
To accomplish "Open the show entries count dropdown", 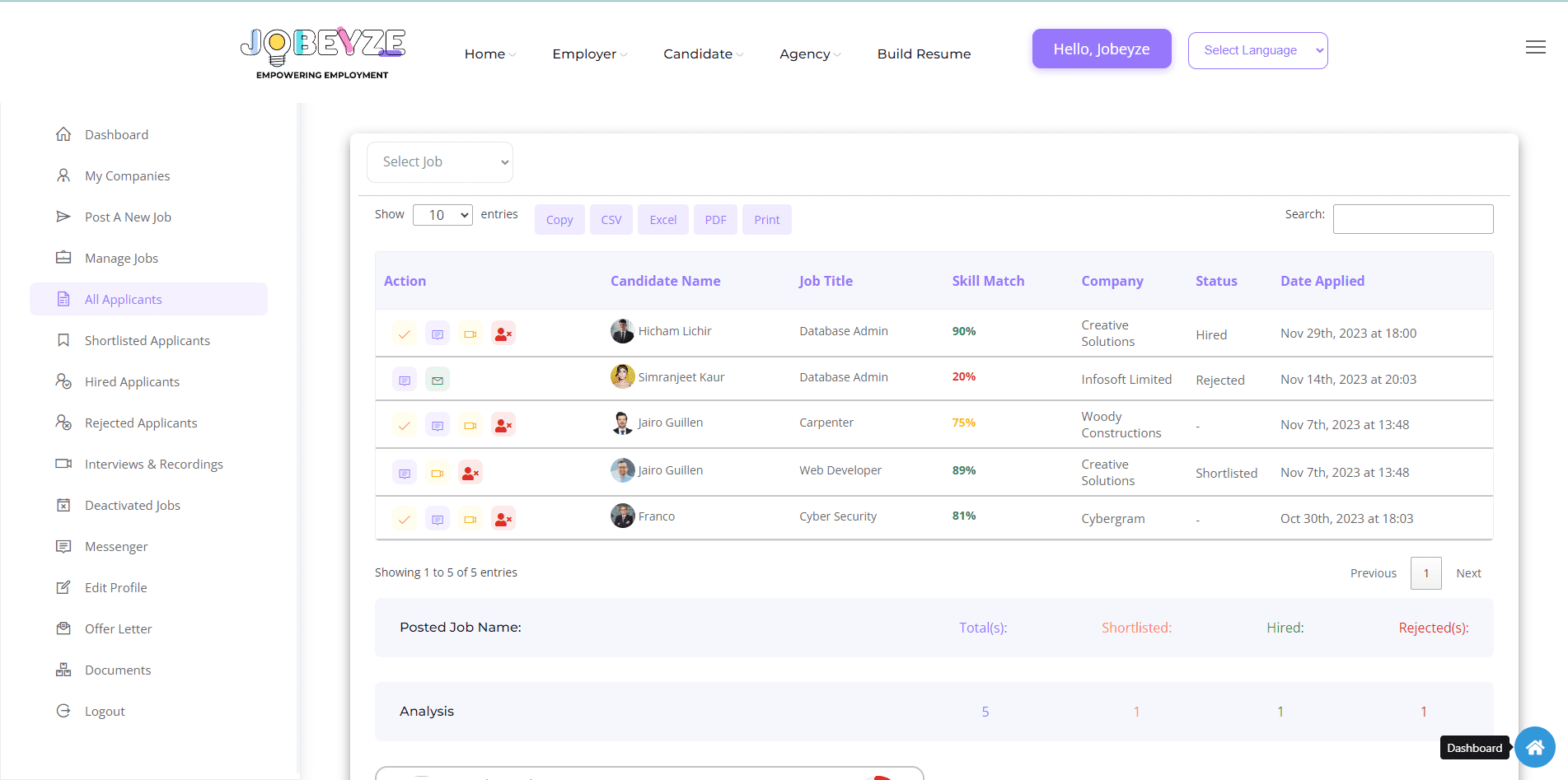I will point(442,215).
